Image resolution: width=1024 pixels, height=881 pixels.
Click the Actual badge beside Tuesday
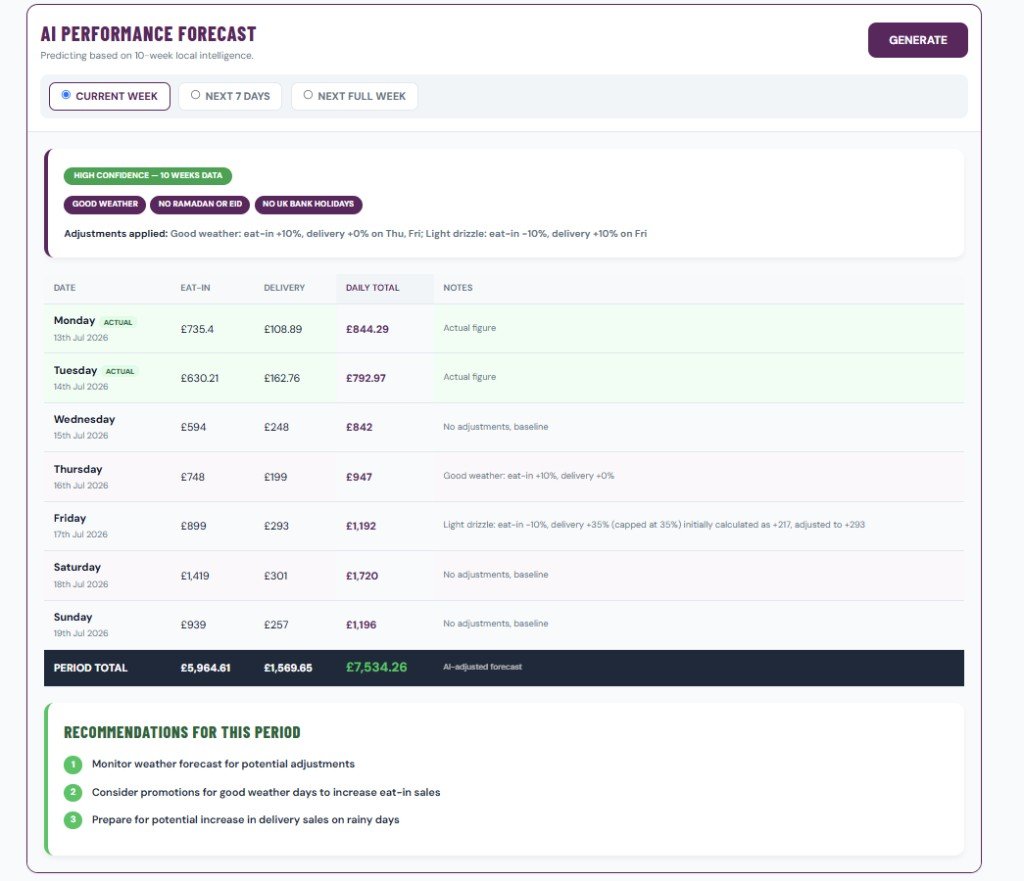pyautogui.click(x=120, y=372)
